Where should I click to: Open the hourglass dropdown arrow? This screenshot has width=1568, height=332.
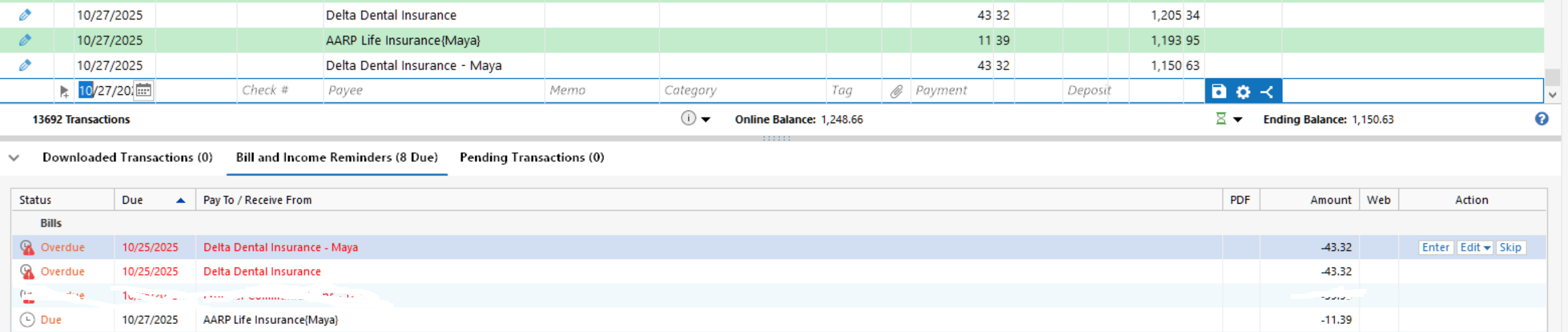[1238, 120]
